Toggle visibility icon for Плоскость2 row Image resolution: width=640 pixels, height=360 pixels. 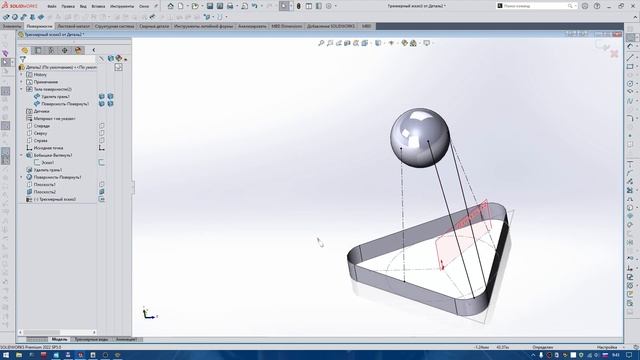coord(102,192)
